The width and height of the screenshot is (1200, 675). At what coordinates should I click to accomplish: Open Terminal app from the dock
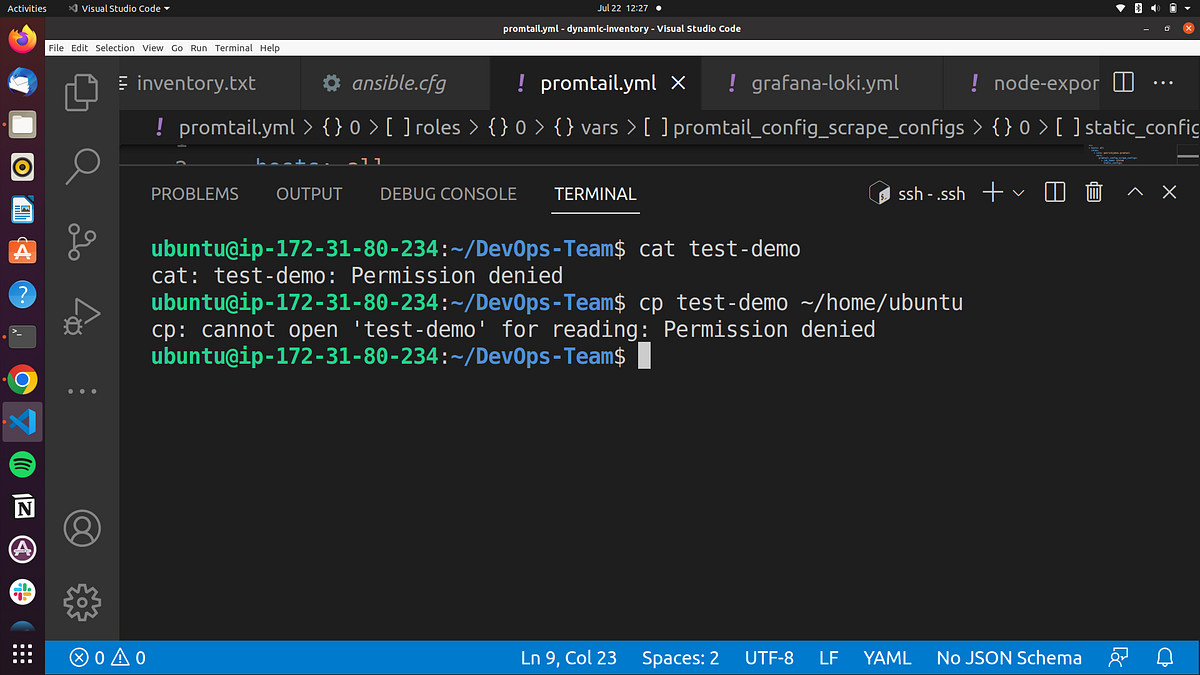[22, 337]
